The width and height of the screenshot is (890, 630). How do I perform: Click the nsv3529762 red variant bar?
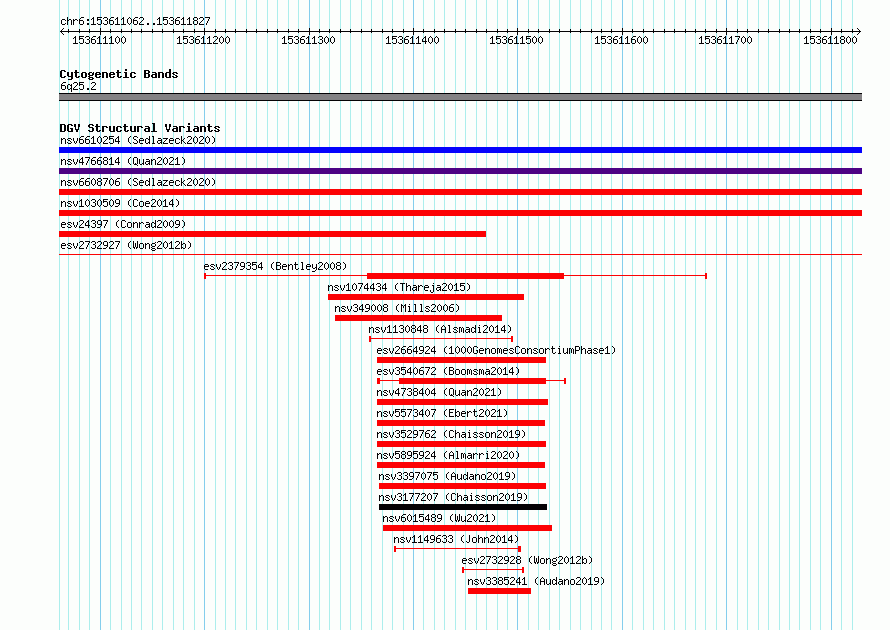coord(461,444)
